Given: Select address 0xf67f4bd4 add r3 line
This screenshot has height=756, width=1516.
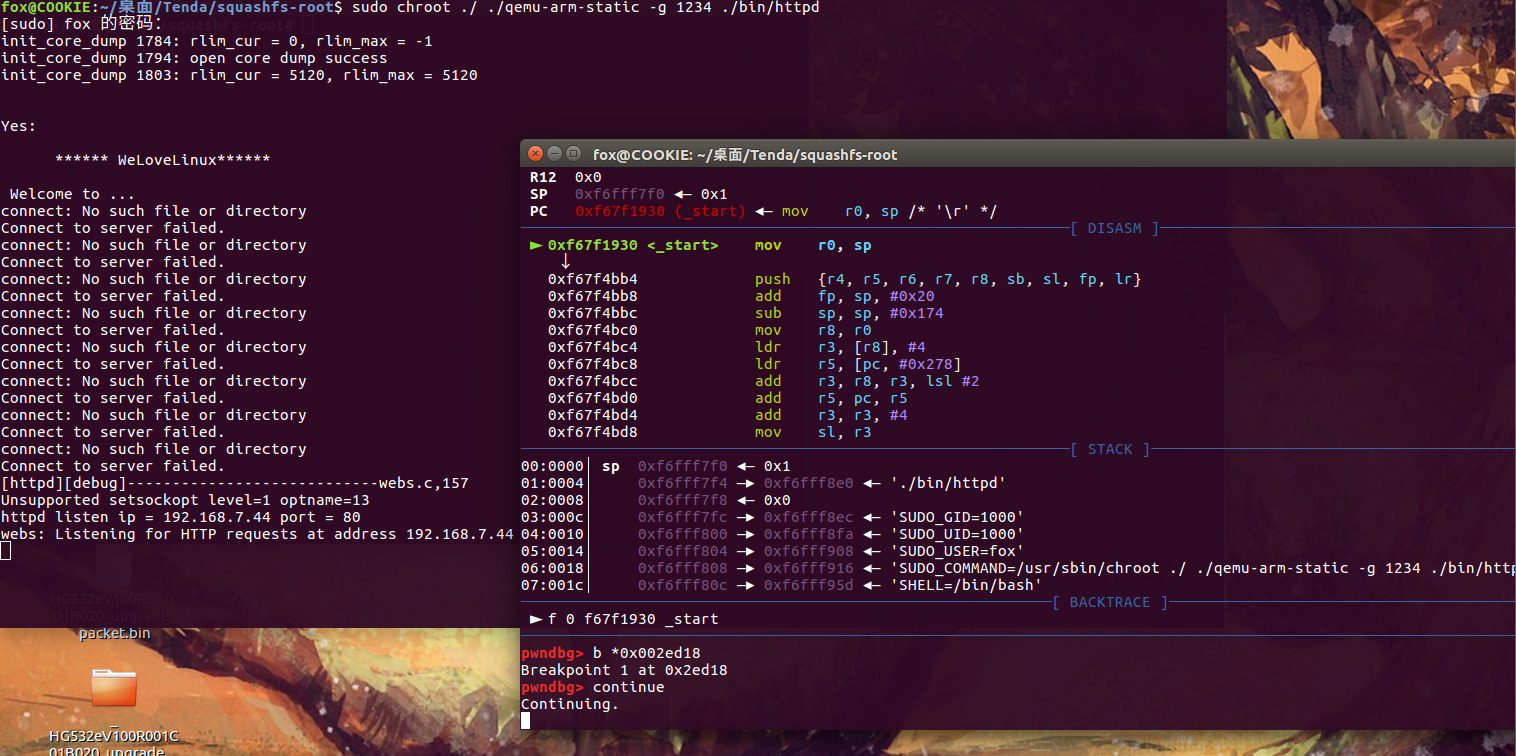Looking at the screenshot, I should tap(727, 415).
